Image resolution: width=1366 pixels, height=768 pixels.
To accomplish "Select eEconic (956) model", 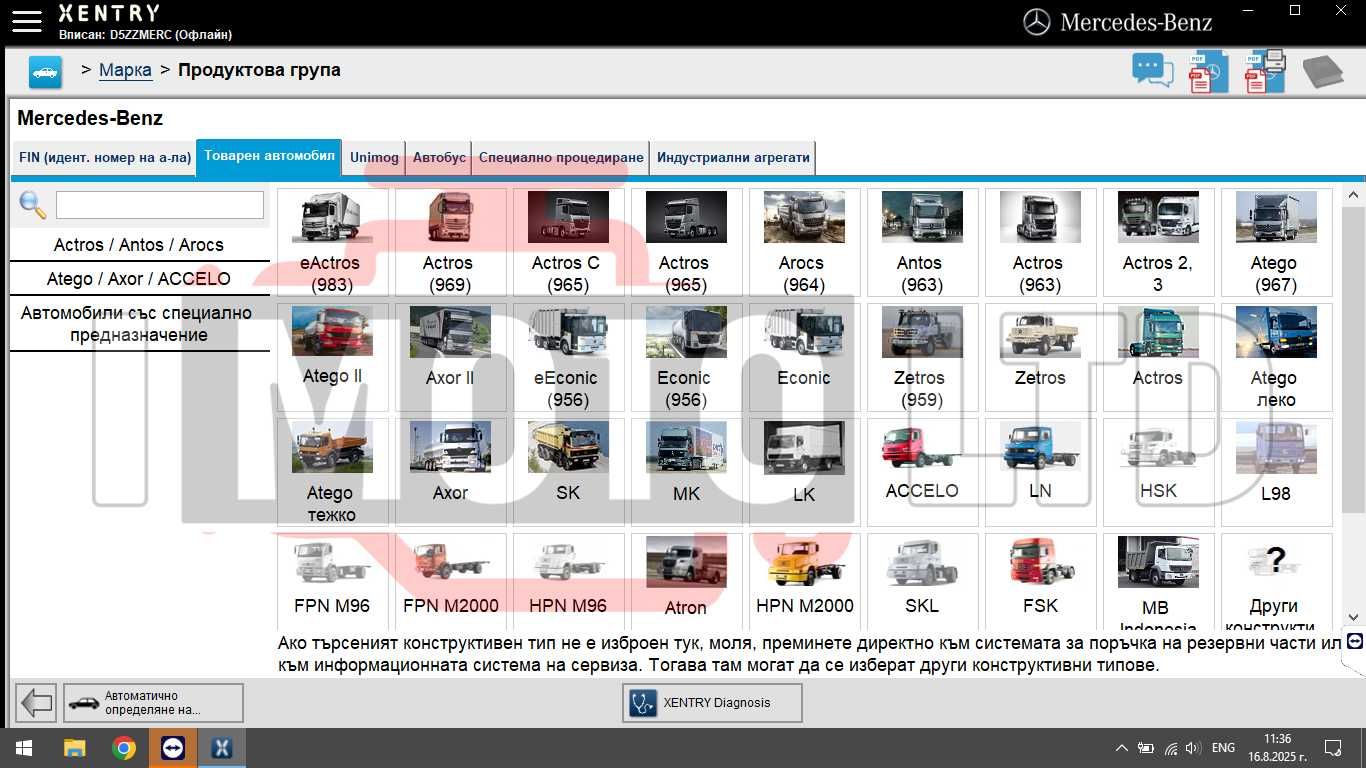I will click(x=568, y=358).
